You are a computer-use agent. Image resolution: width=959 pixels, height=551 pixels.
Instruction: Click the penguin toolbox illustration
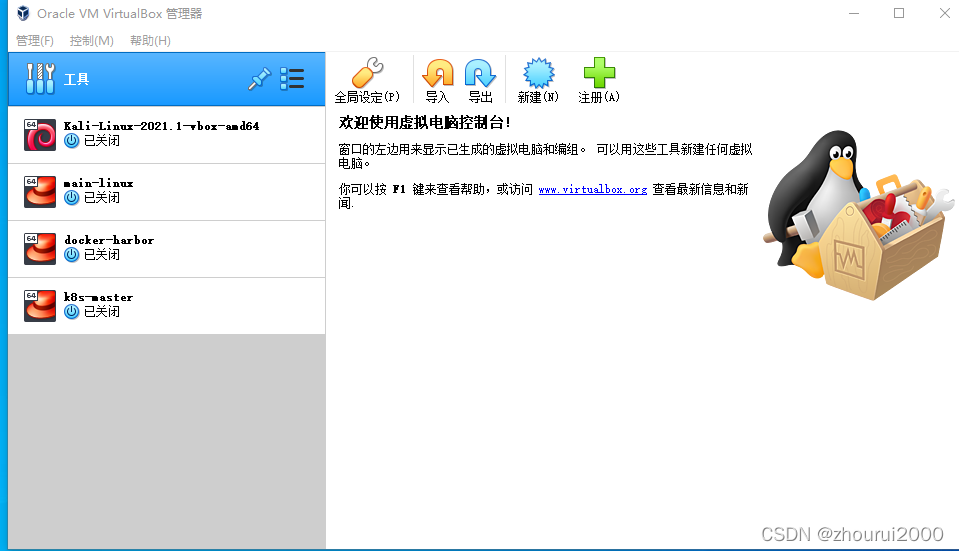859,215
